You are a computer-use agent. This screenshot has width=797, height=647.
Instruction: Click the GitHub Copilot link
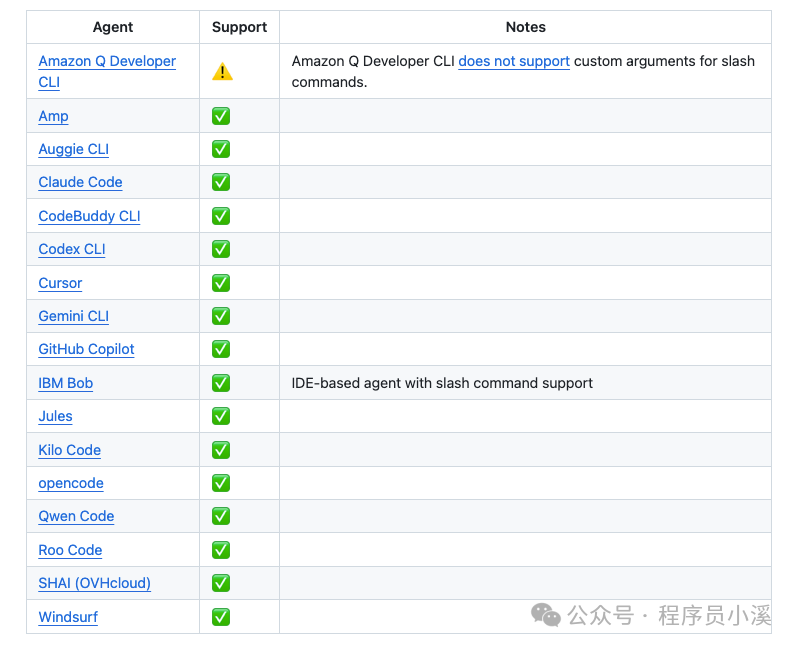(x=86, y=349)
